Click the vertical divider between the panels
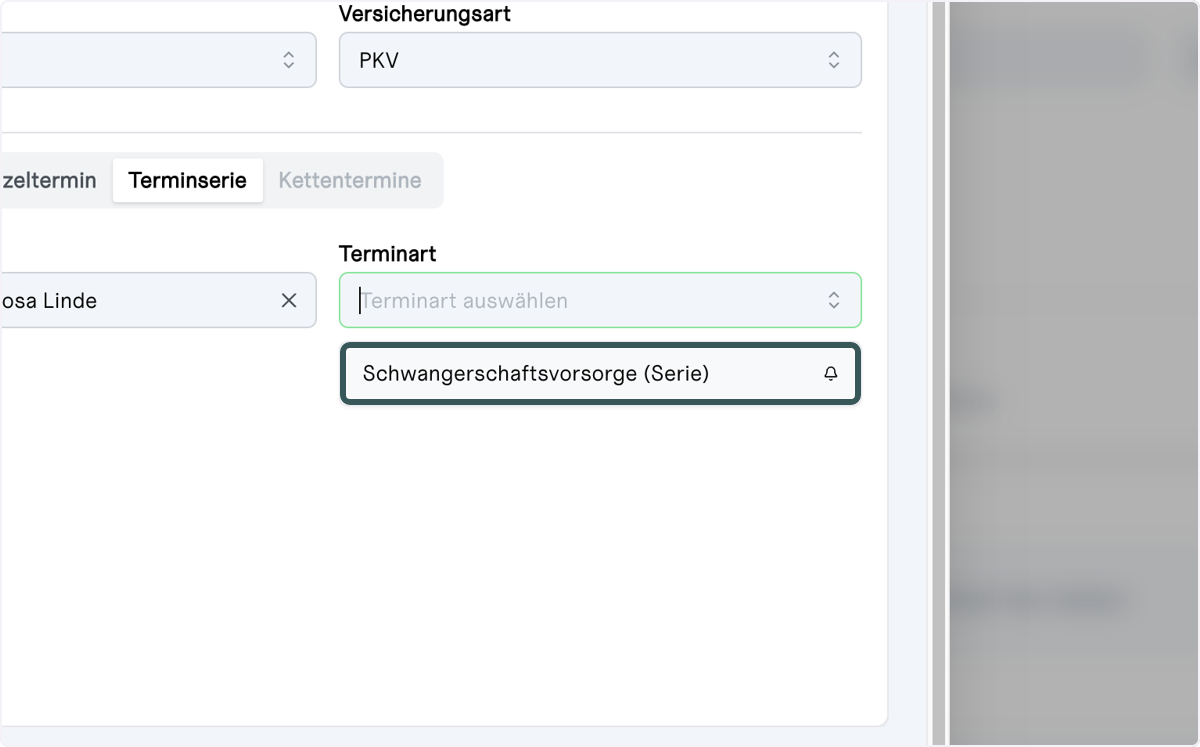The image size is (1200, 747). click(938, 373)
